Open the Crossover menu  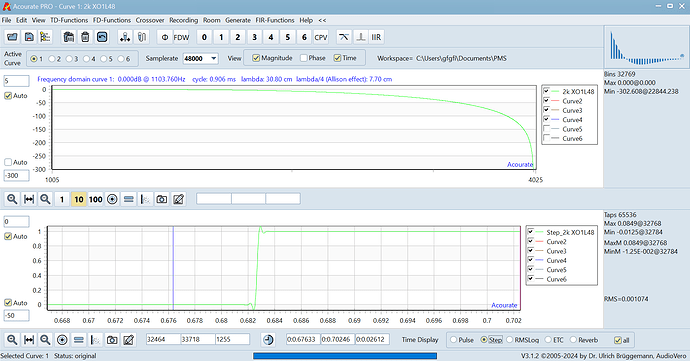pyautogui.click(x=150, y=20)
